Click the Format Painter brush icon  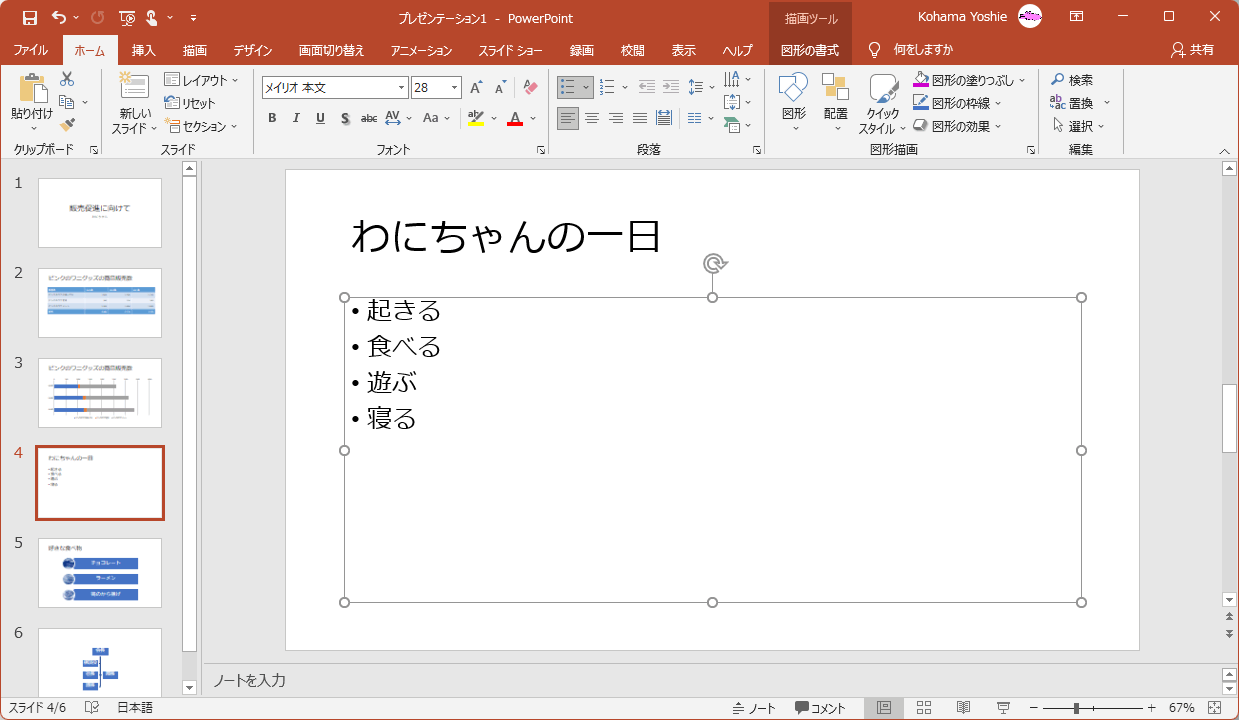(x=67, y=125)
